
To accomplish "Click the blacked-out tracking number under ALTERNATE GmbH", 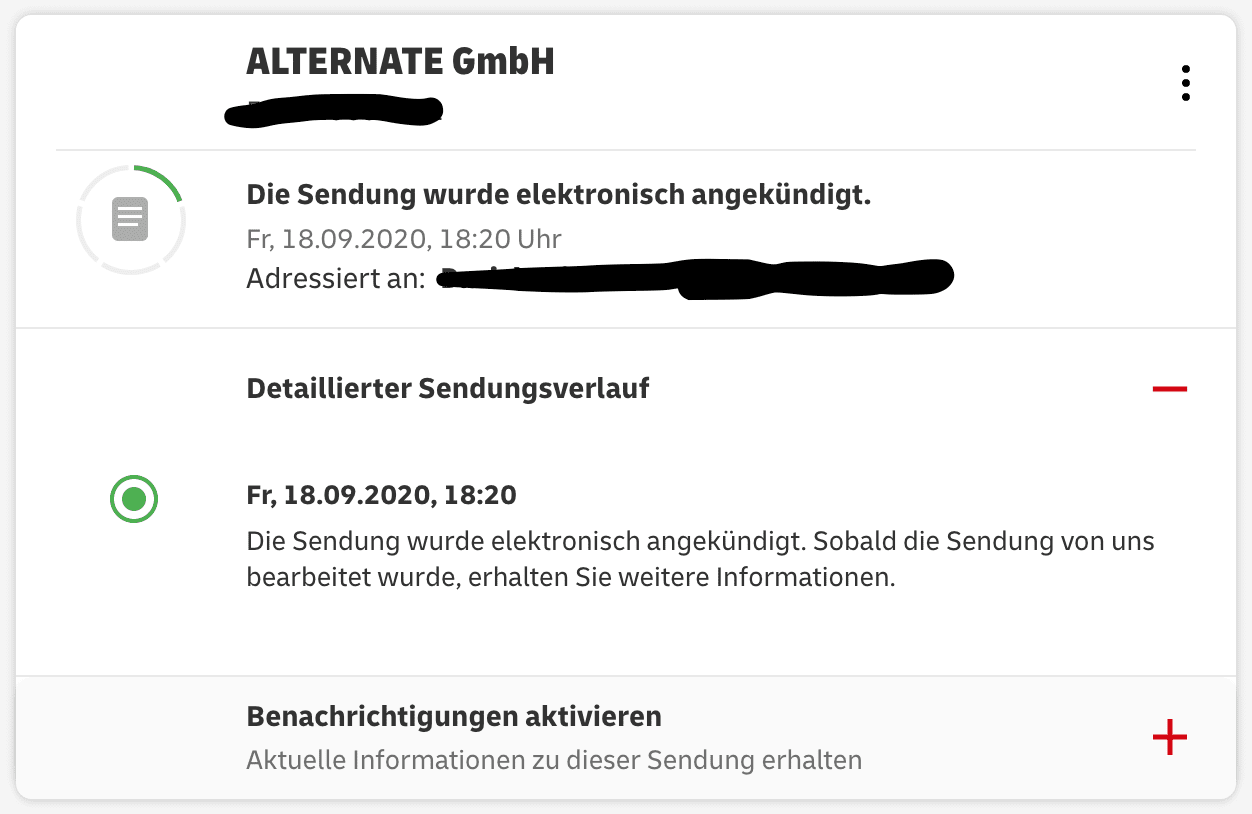I will point(334,110).
